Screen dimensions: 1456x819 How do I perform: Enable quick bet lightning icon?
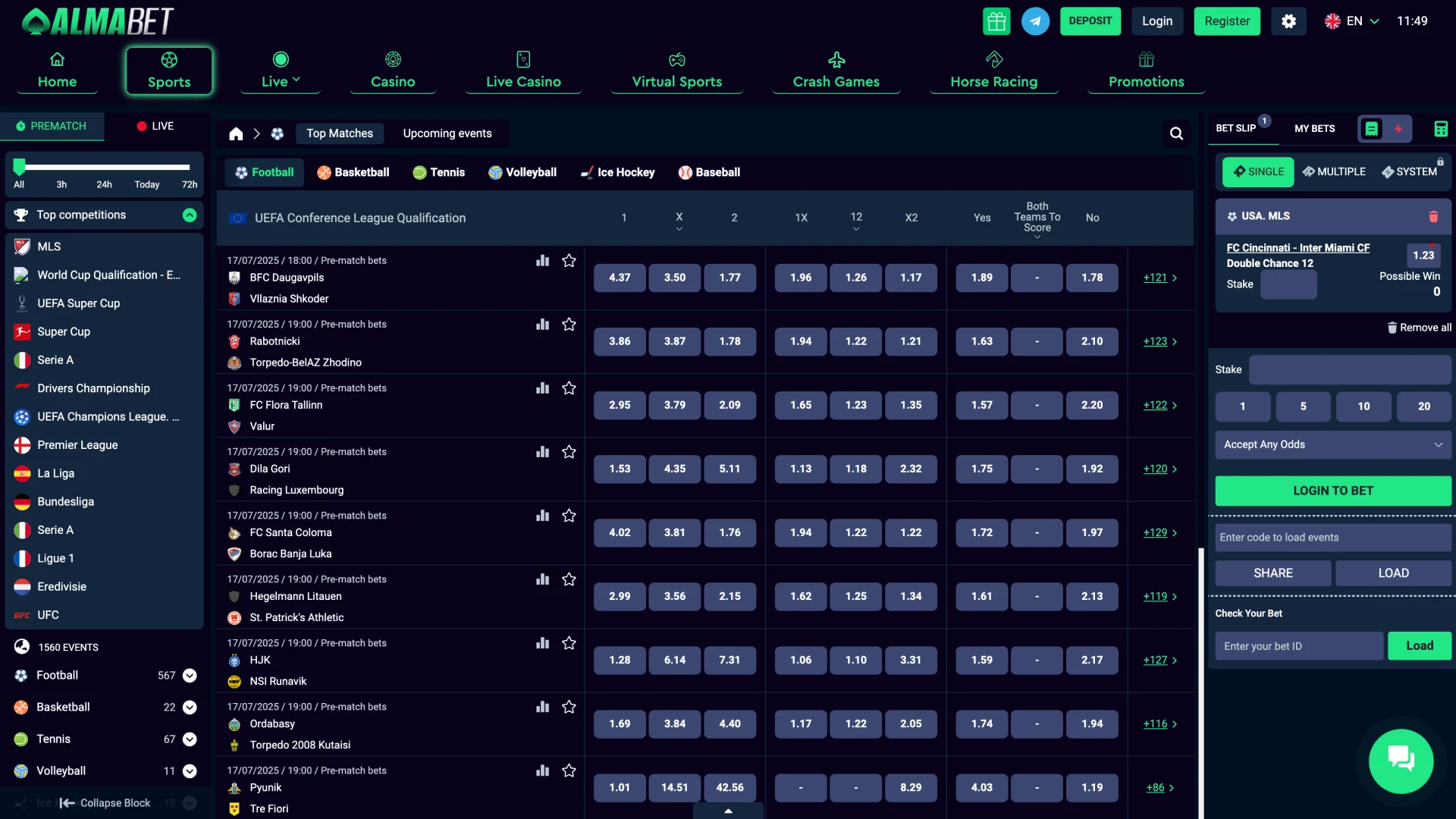[1398, 129]
